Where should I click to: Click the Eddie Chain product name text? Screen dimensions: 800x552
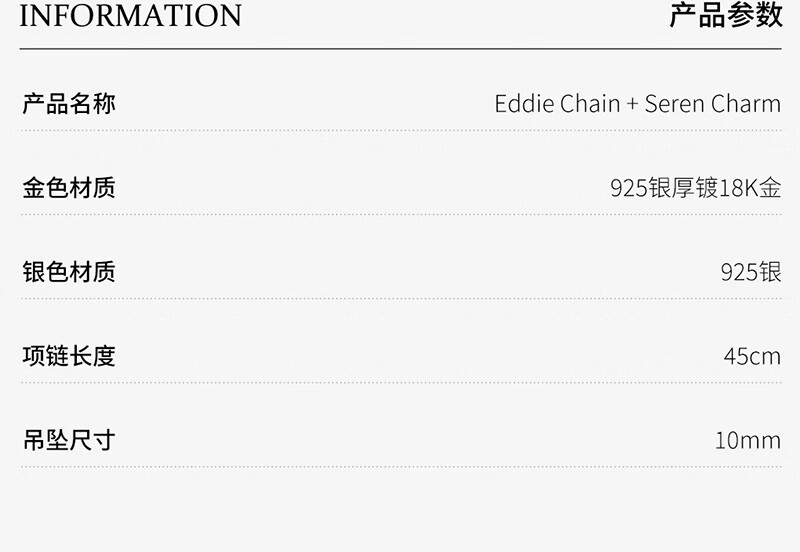click(x=557, y=104)
